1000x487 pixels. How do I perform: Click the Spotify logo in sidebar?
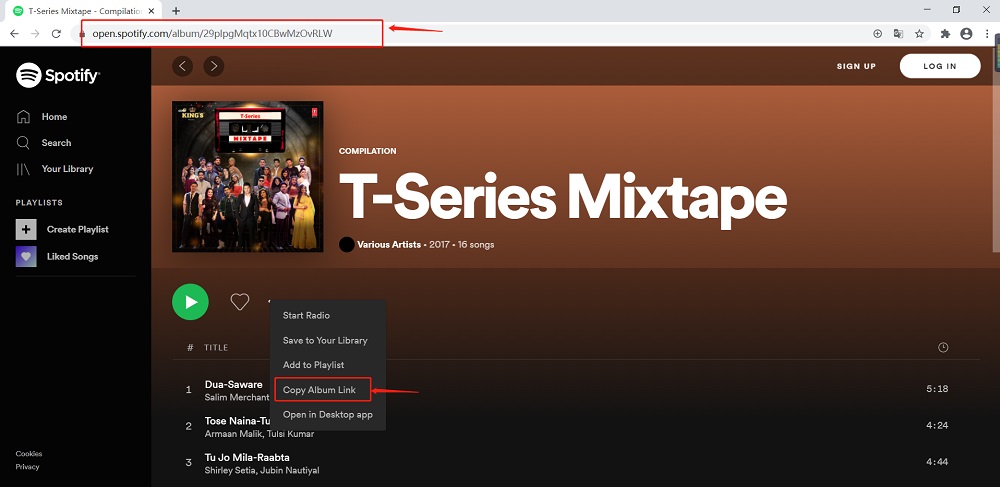[x=58, y=75]
